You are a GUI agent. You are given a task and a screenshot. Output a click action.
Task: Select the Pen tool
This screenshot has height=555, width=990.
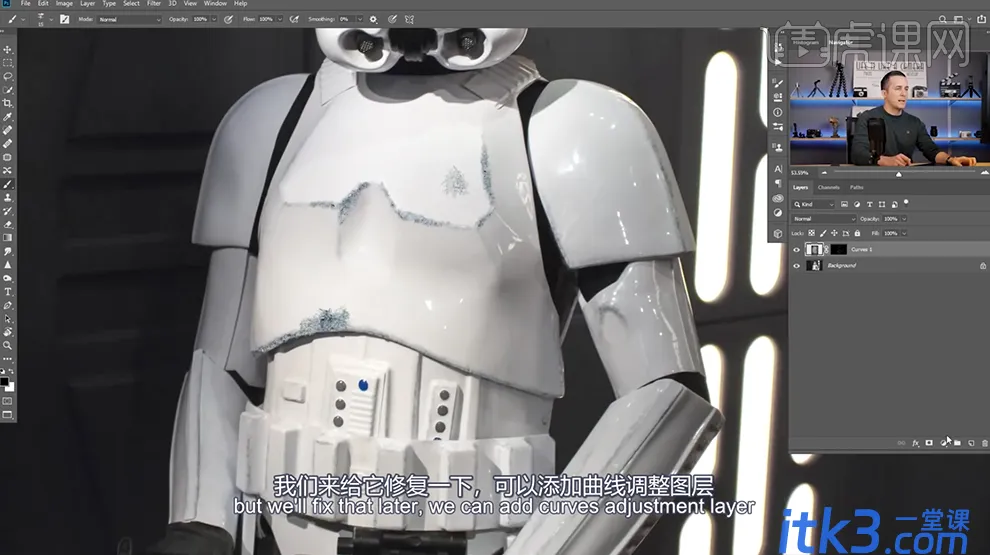8,306
